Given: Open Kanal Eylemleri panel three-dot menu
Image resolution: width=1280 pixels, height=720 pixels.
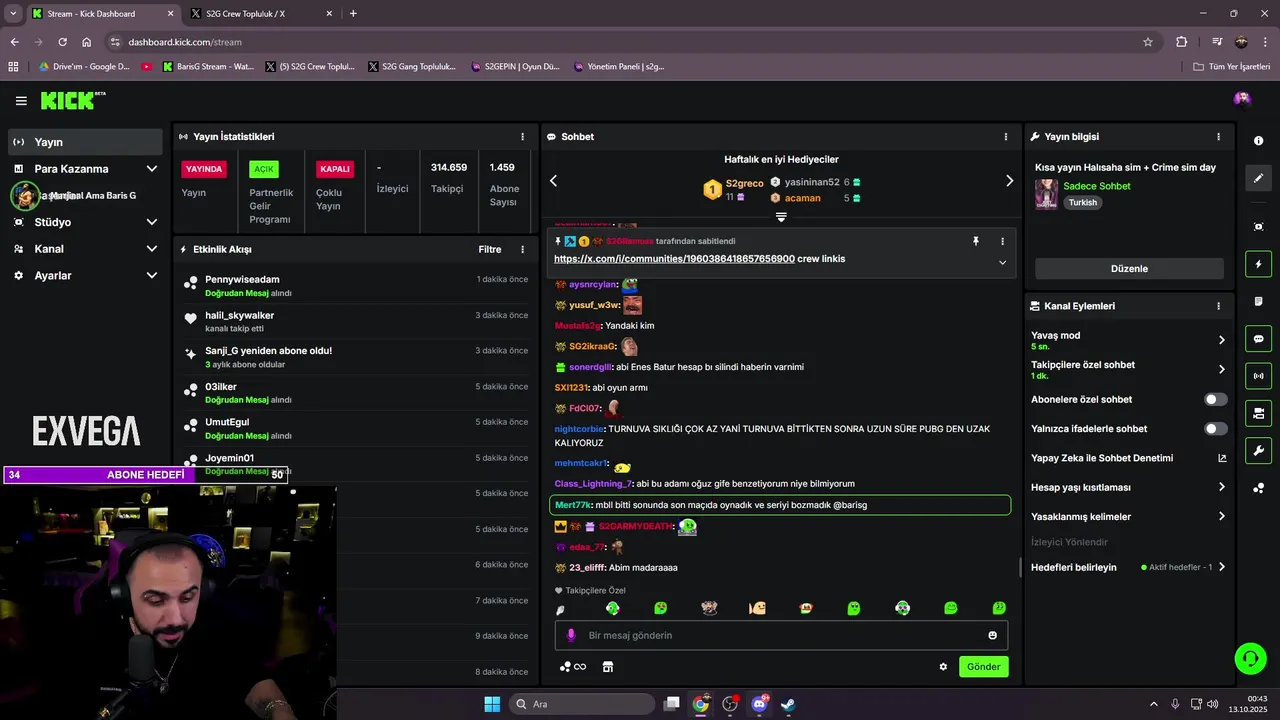Looking at the screenshot, I should pos(1218,306).
